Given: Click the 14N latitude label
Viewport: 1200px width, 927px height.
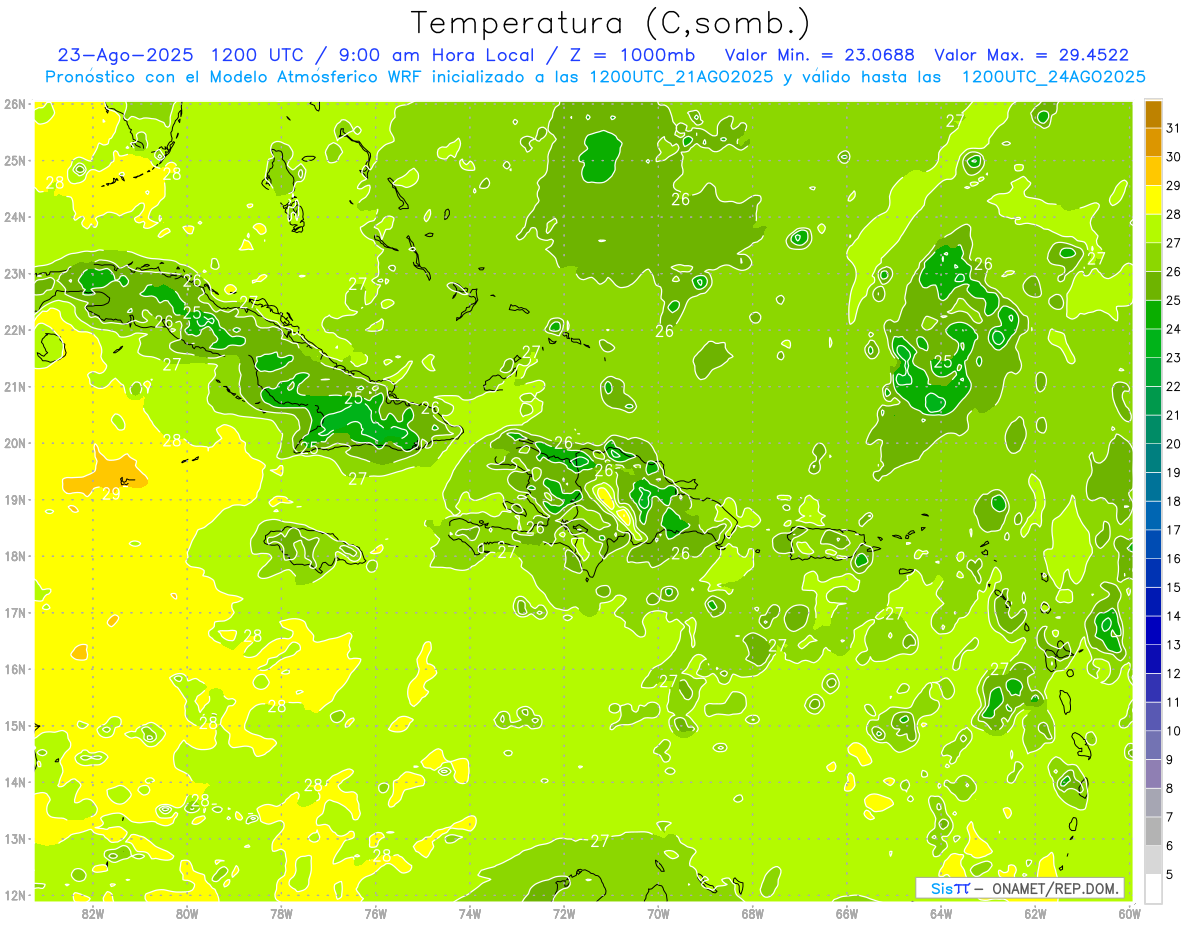Looking at the screenshot, I should pos(14,782).
